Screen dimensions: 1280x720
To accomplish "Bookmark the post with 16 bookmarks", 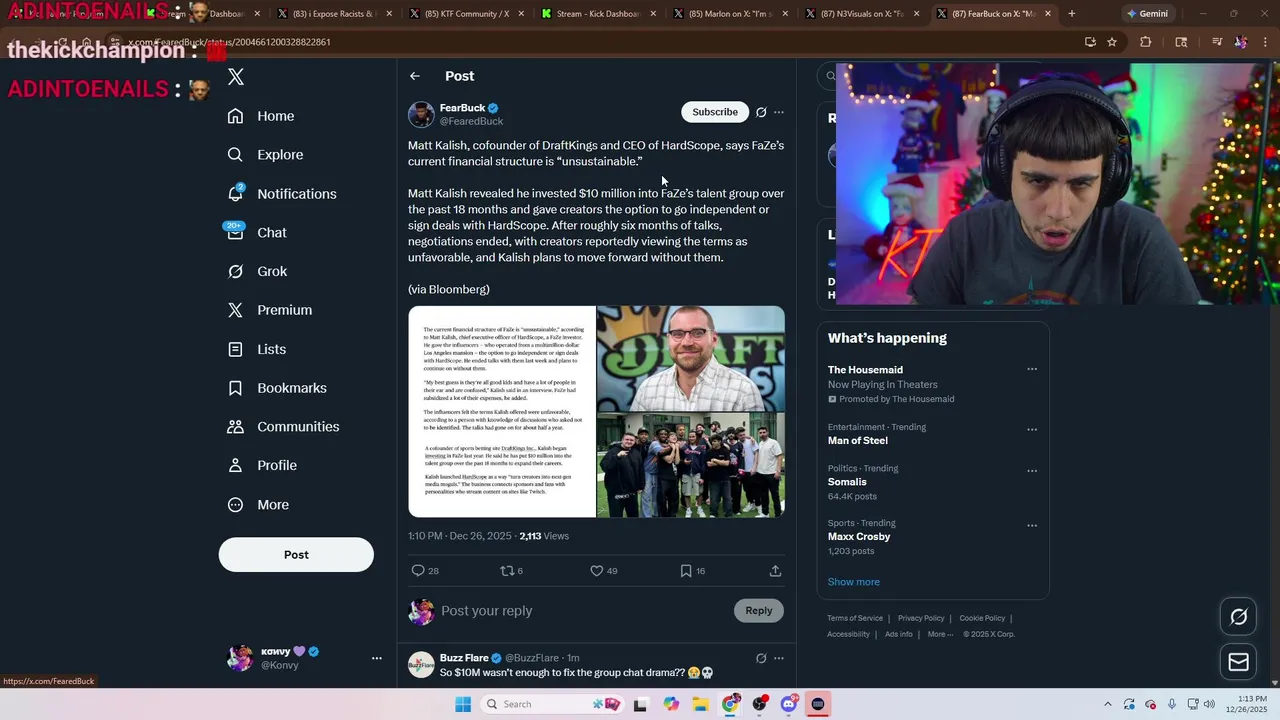I will click(x=686, y=570).
